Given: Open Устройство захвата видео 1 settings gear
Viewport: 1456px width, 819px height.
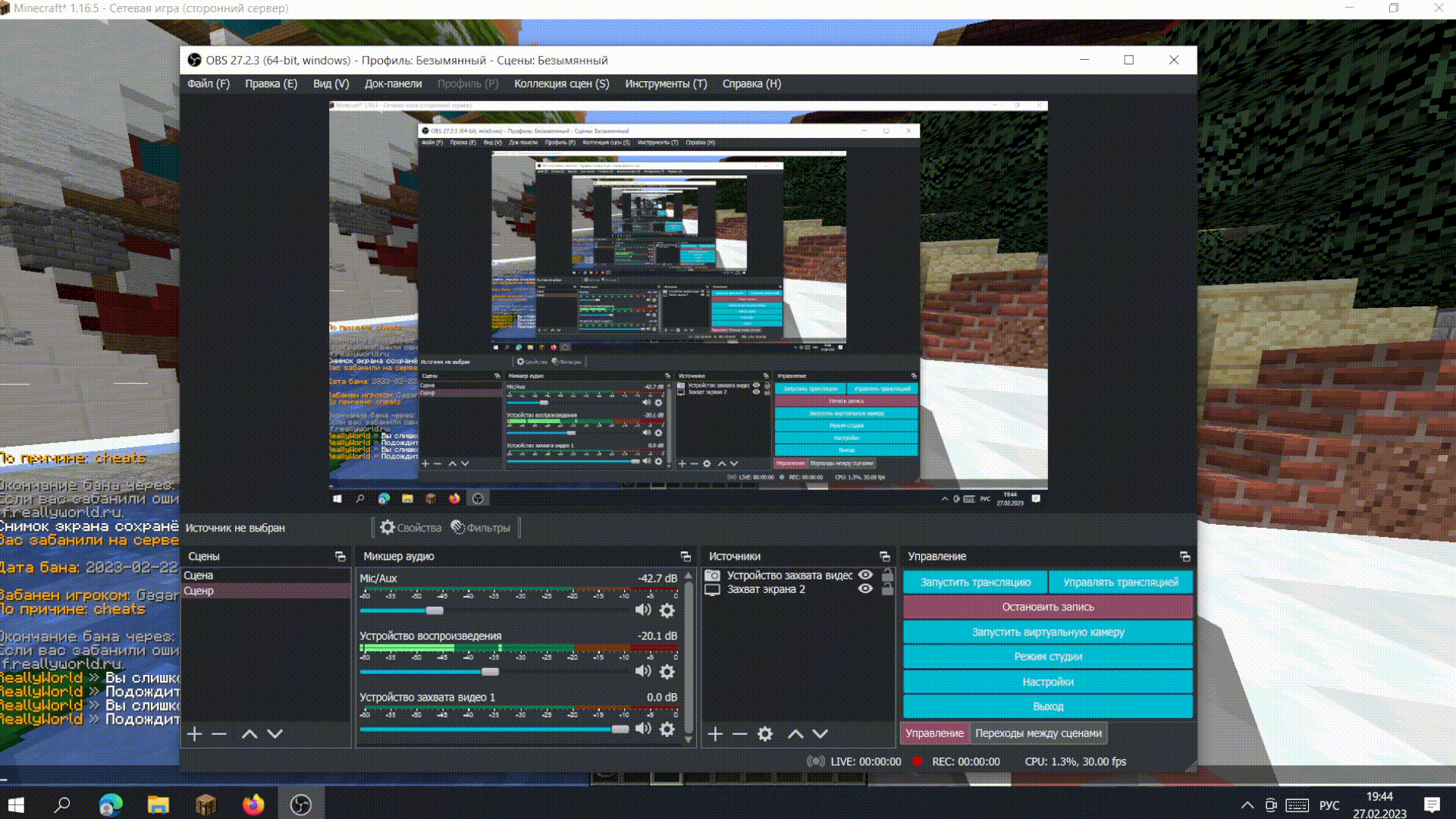Looking at the screenshot, I should point(667,729).
